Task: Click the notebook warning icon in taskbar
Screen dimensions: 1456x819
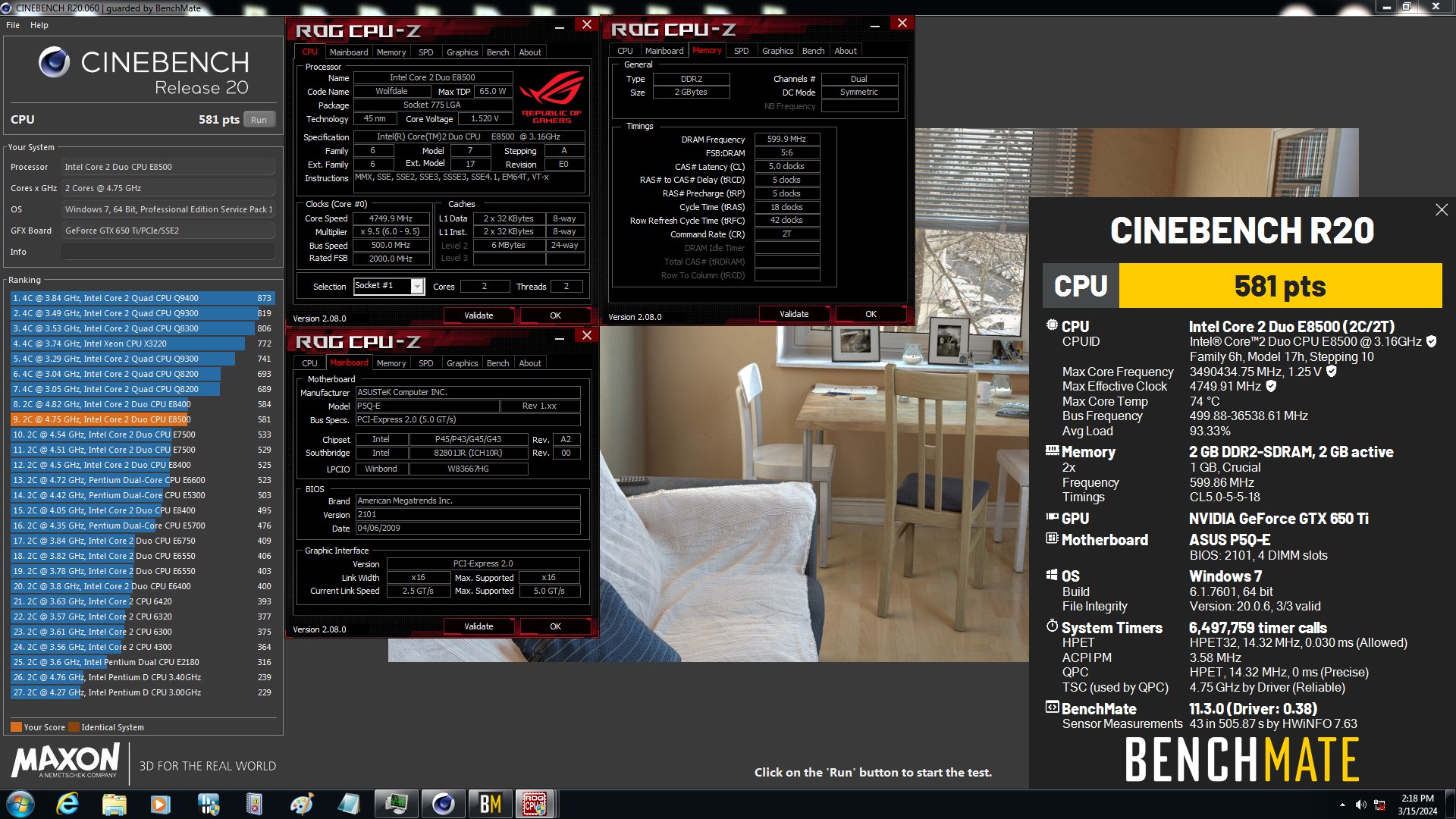Action: [255, 804]
